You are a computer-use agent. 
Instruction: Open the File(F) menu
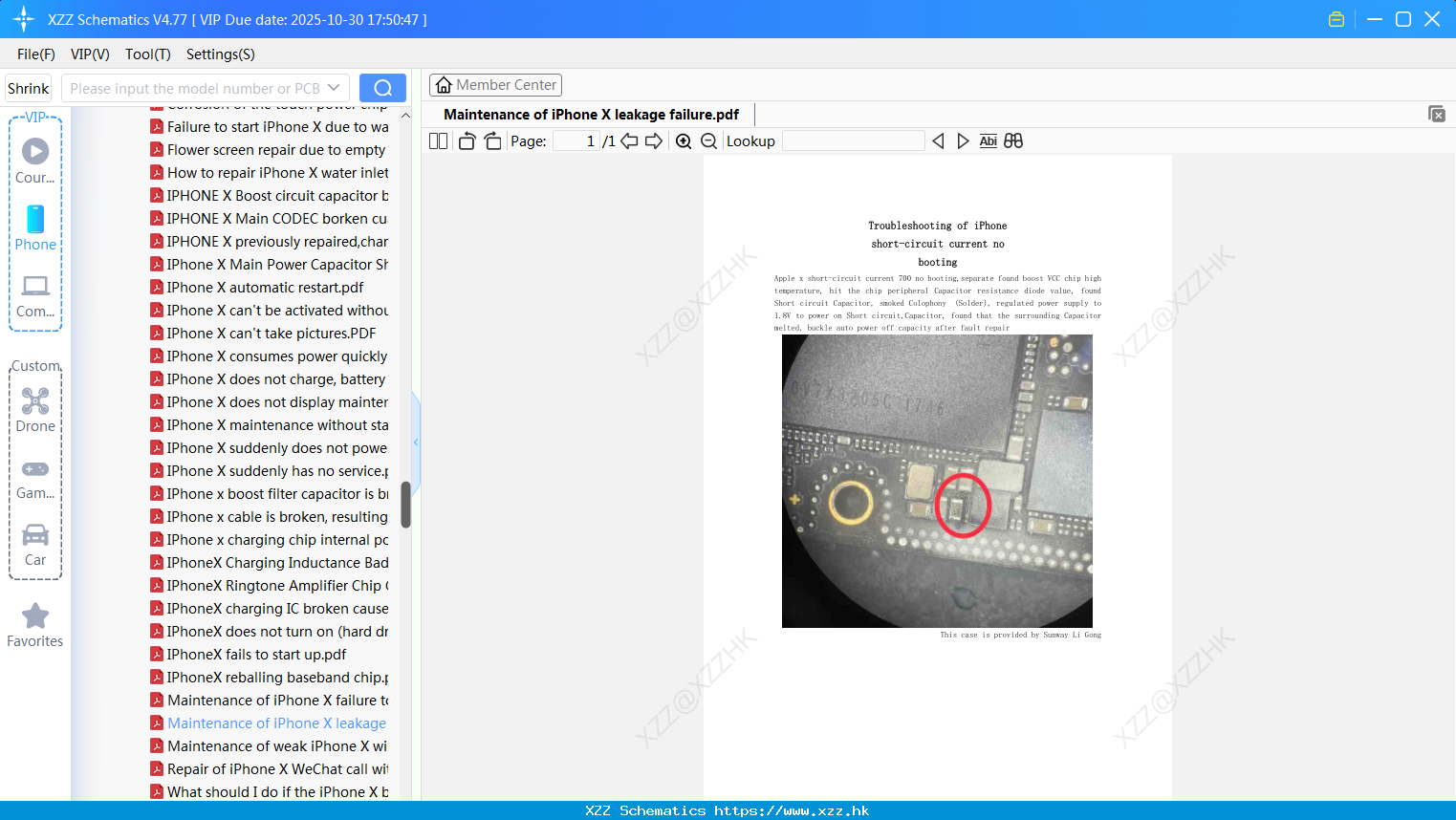point(36,54)
